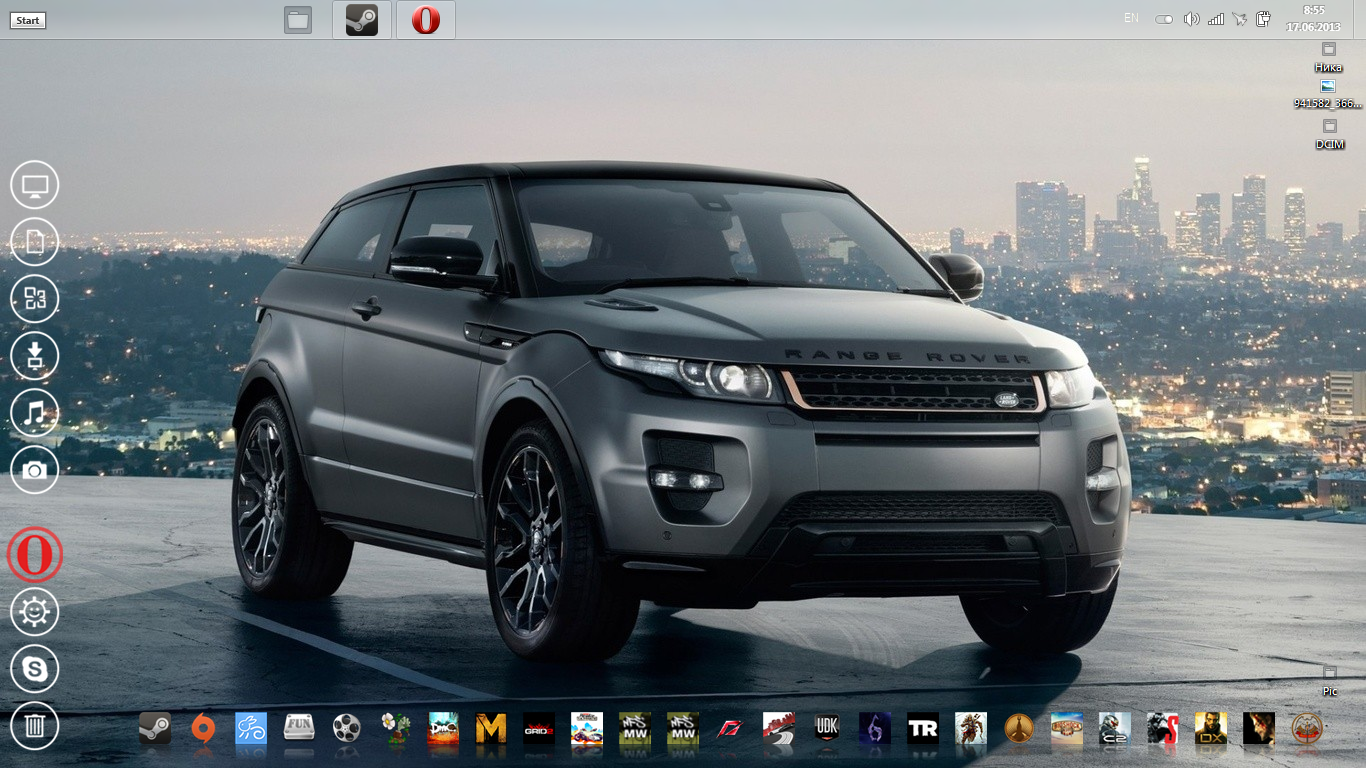Image resolution: width=1366 pixels, height=768 pixels.
Task: Open the clock showing 8:55
Action: click(1315, 19)
